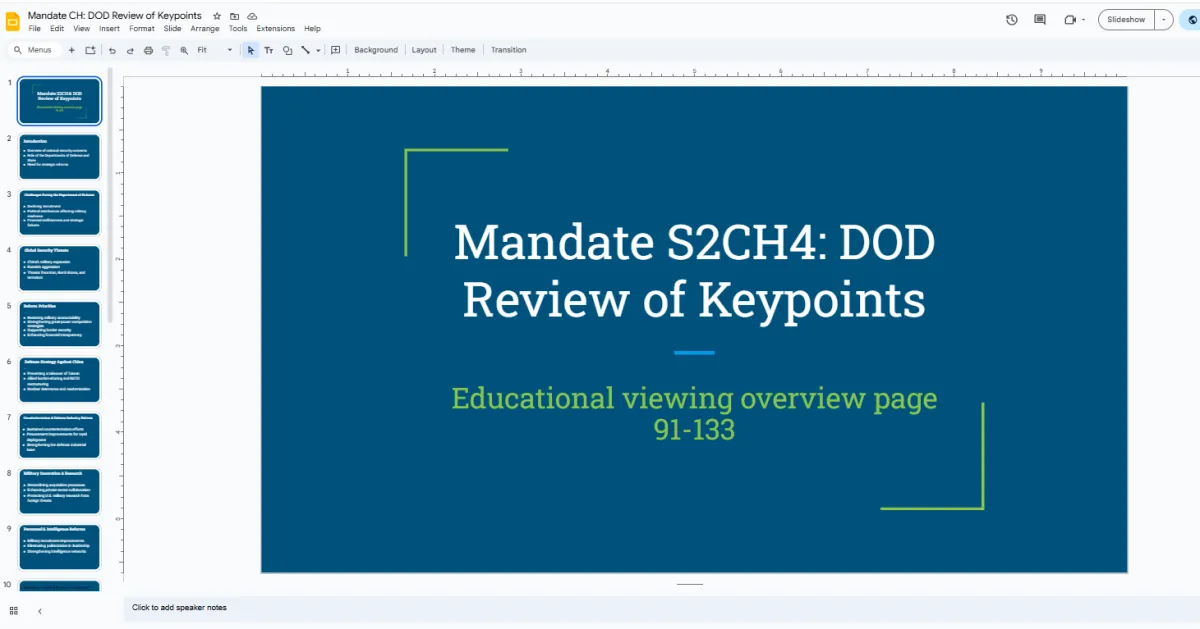Viewport: 1200px width, 629px height.
Task: Redo the last action
Action: [x=130, y=50]
